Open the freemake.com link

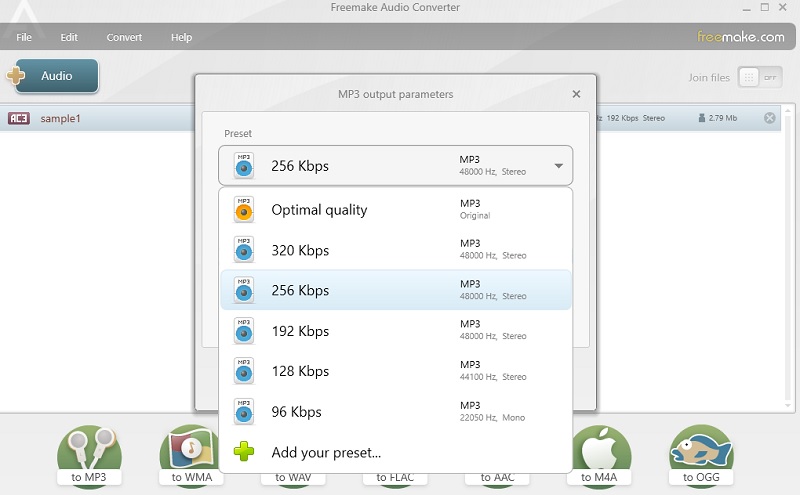coord(740,37)
